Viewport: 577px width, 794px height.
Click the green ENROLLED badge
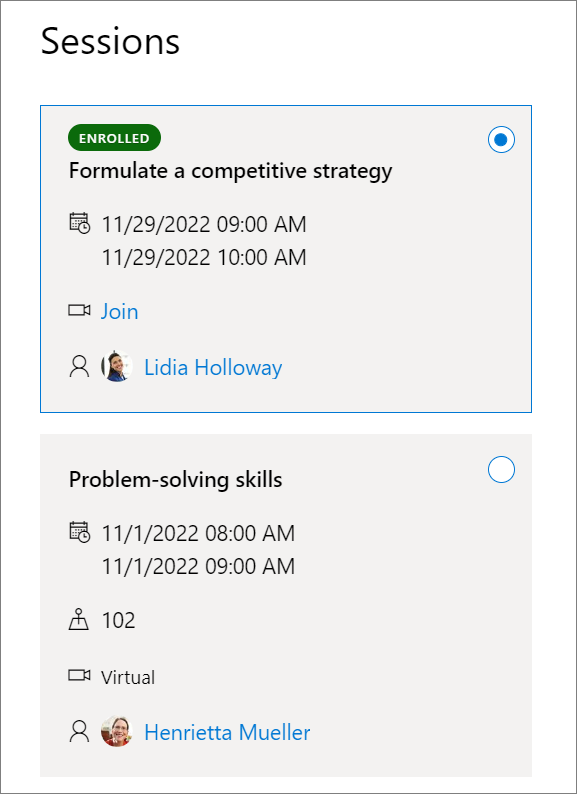(114, 138)
